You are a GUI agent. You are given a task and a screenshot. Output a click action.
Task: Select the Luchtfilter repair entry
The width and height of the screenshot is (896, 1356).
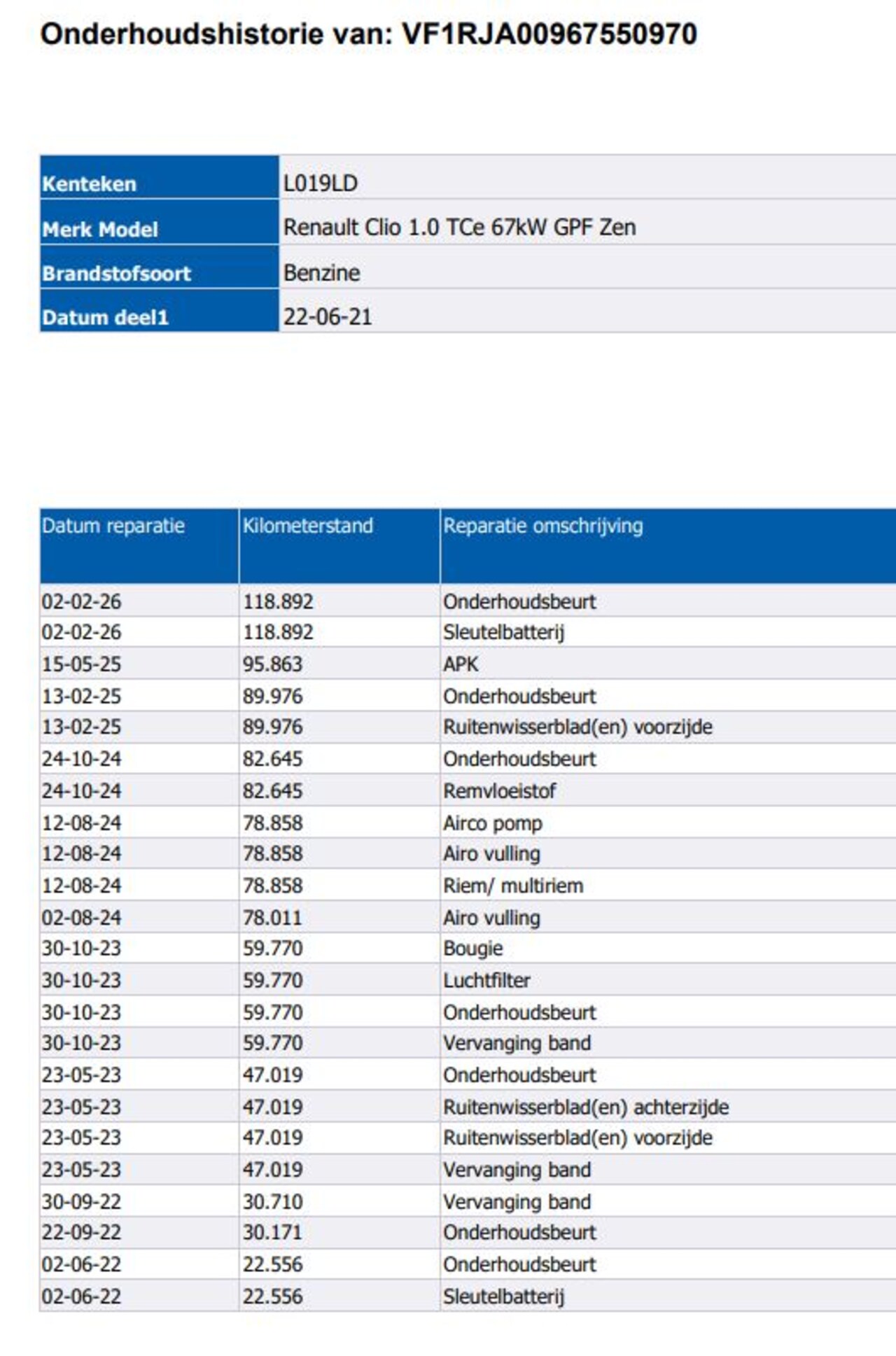[x=486, y=980]
